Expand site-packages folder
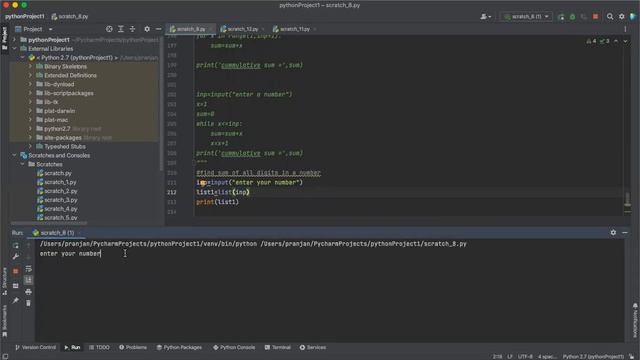 30,138
